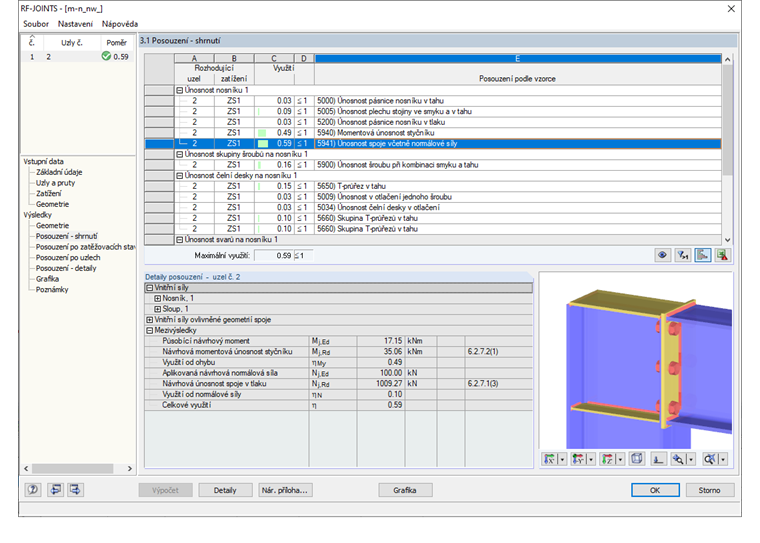Select Posouzení po uzlech tree item
Viewport: 760px width, 543px height.
point(68,257)
